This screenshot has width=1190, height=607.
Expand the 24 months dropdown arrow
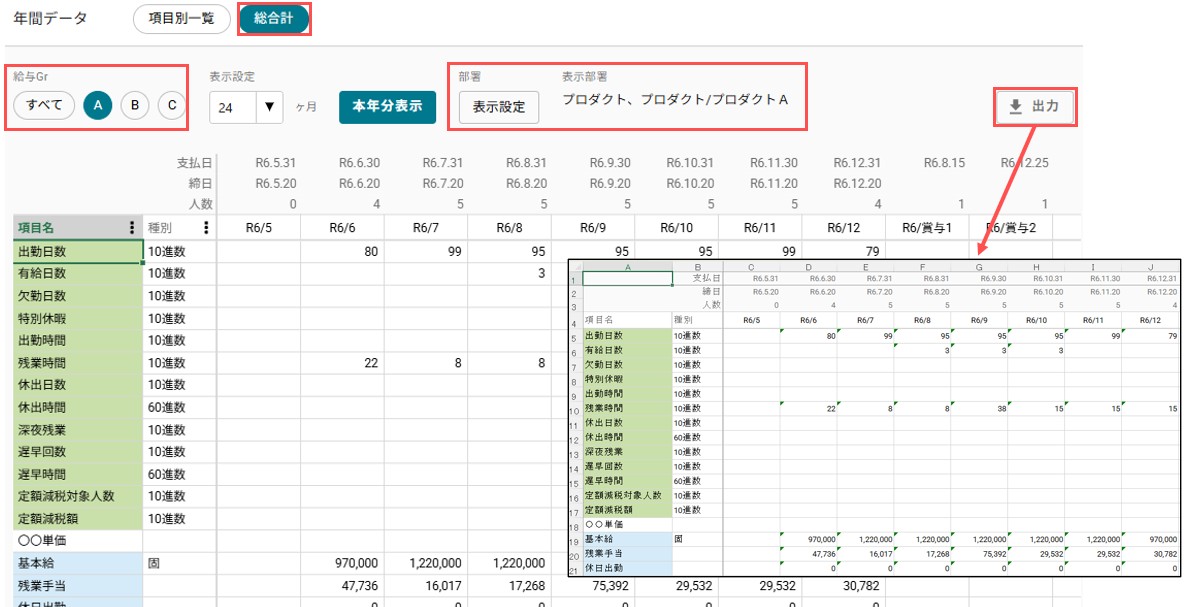(269, 107)
